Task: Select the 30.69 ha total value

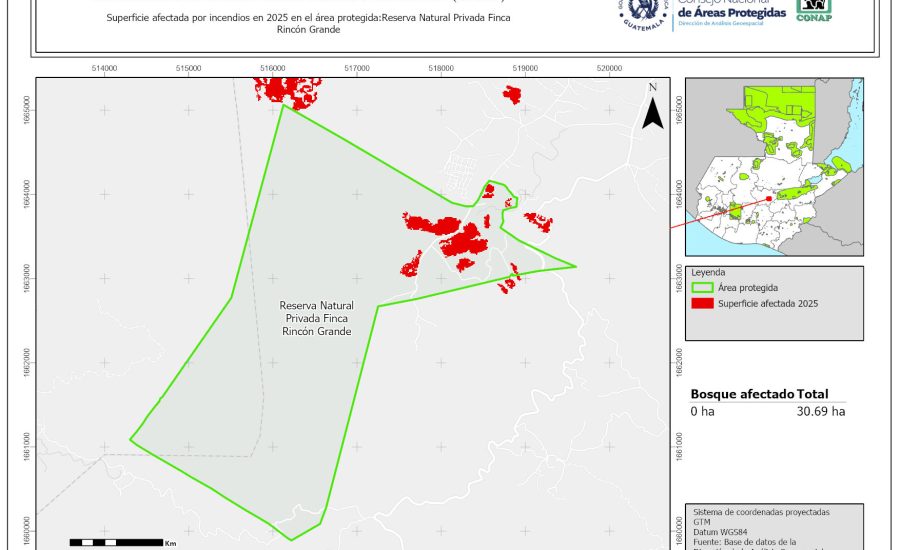Action: tap(820, 411)
